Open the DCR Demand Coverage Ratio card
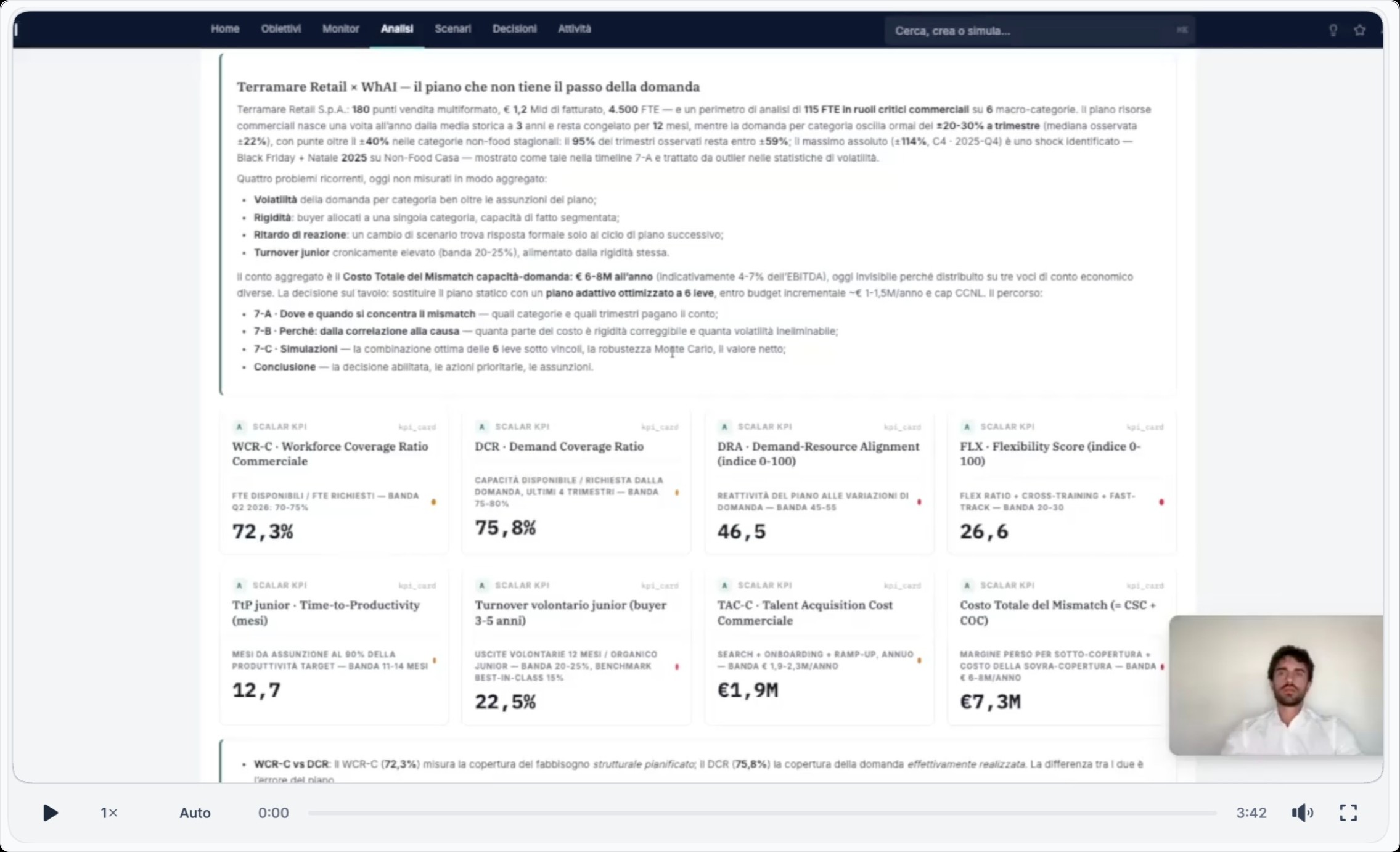1400x852 pixels. [576, 483]
